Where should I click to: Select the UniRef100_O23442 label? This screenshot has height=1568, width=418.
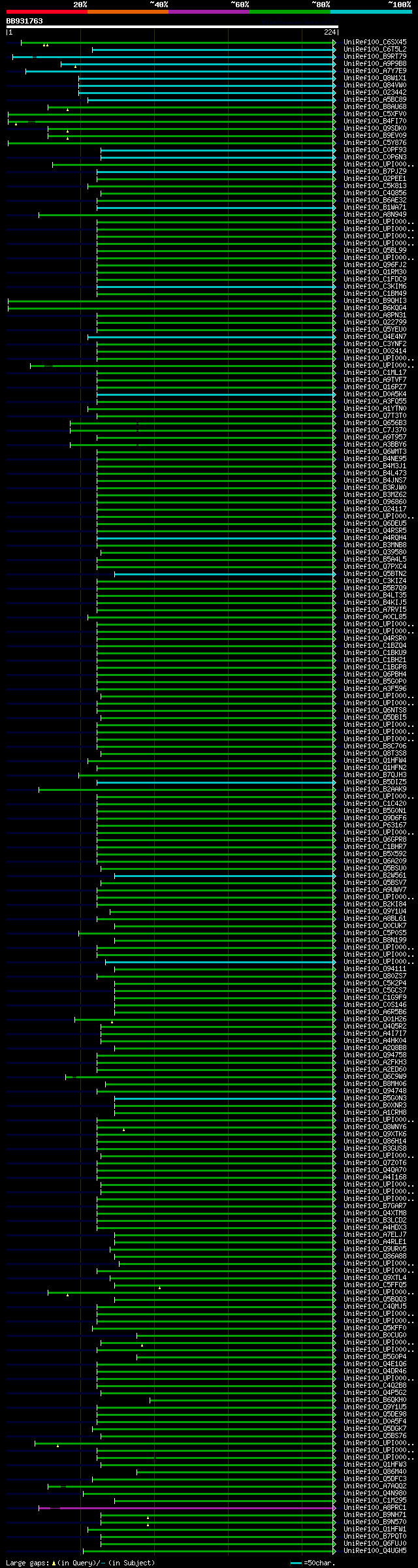tap(375, 93)
